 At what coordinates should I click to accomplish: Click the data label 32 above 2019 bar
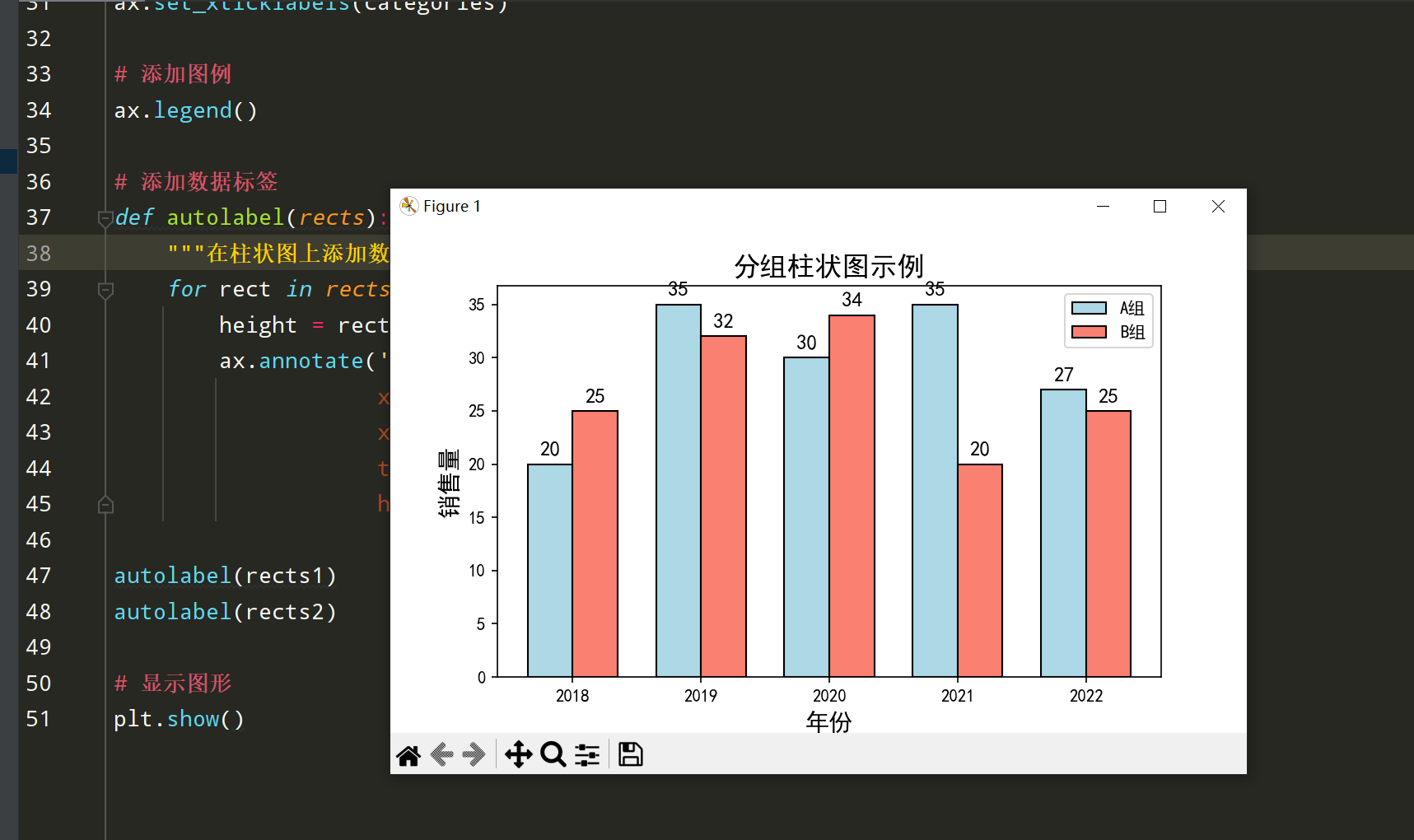pos(723,321)
